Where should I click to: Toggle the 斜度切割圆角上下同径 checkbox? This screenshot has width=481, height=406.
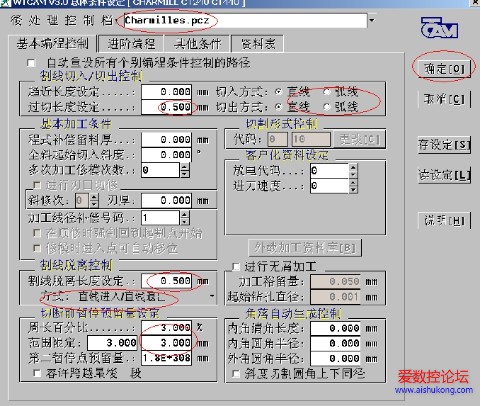click(x=236, y=374)
